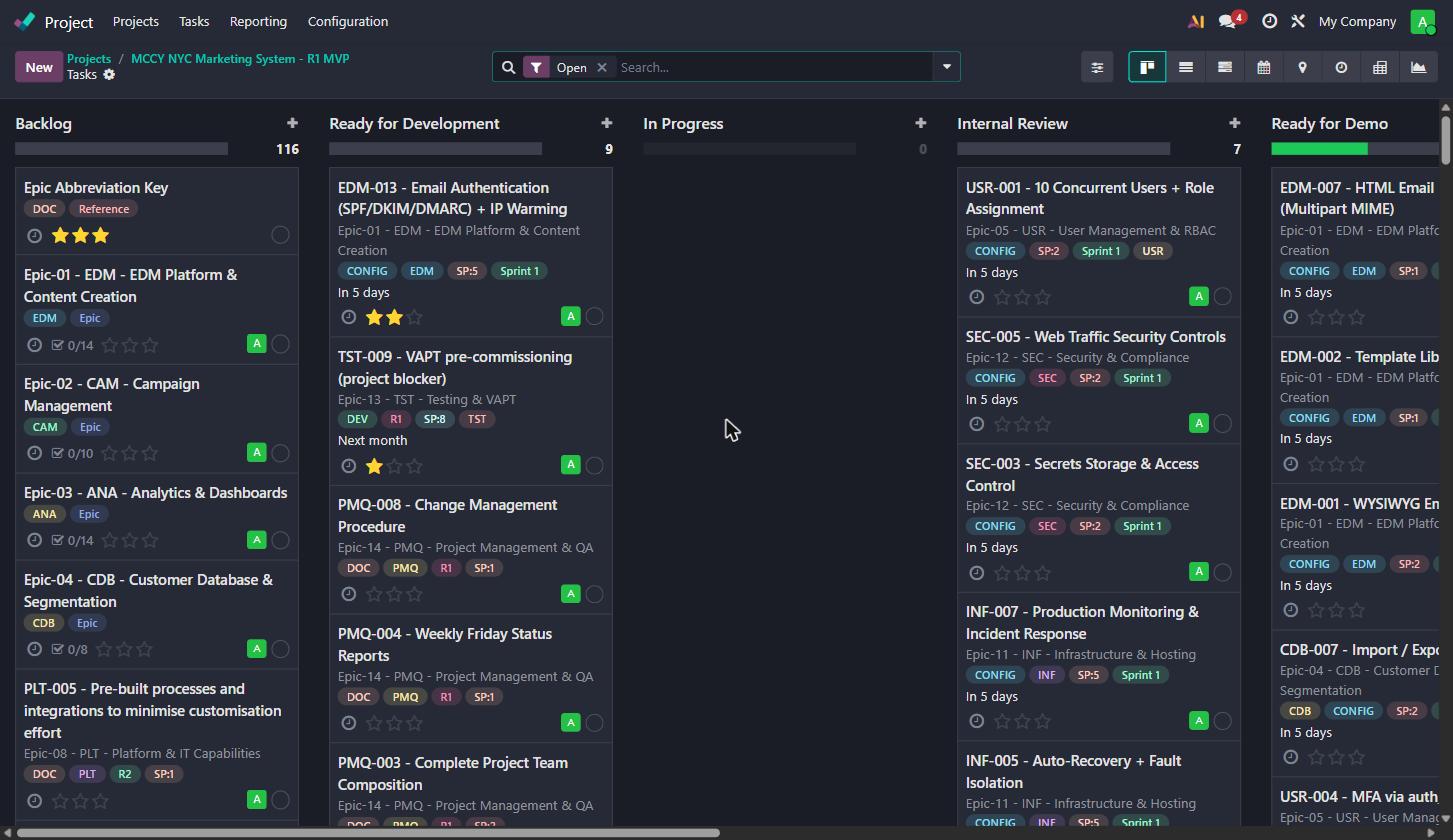Image resolution: width=1453 pixels, height=840 pixels.
Task: Click the assignee avatar on the SEC-005 card
Action: [x=1199, y=423]
